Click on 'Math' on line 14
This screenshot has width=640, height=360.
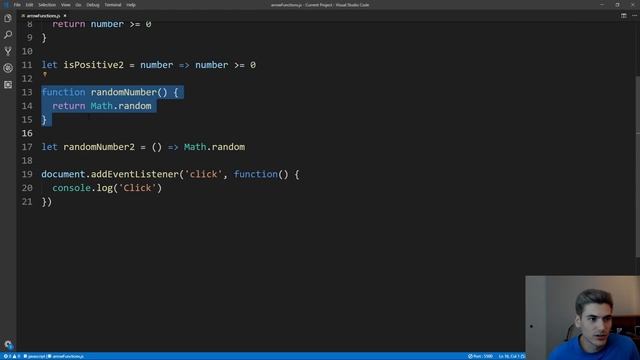pos(102,106)
